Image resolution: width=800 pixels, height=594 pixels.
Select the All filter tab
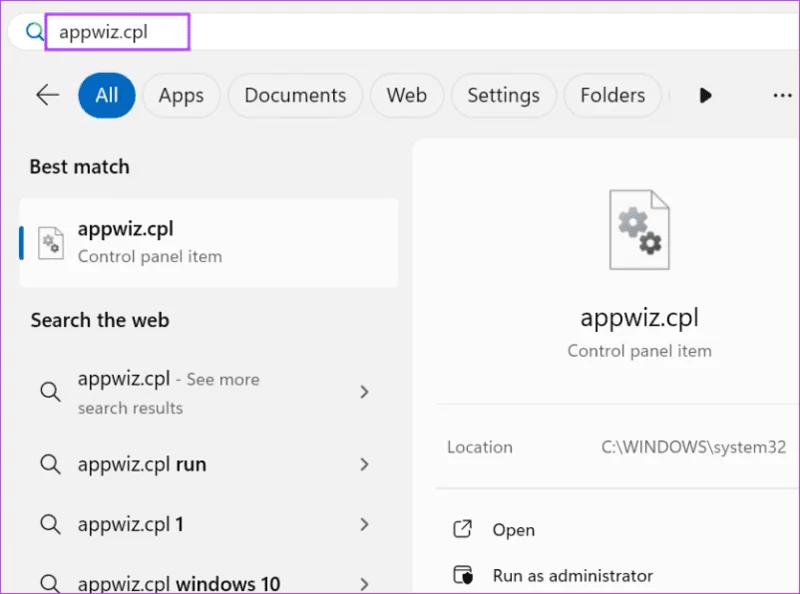click(x=107, y=95)
